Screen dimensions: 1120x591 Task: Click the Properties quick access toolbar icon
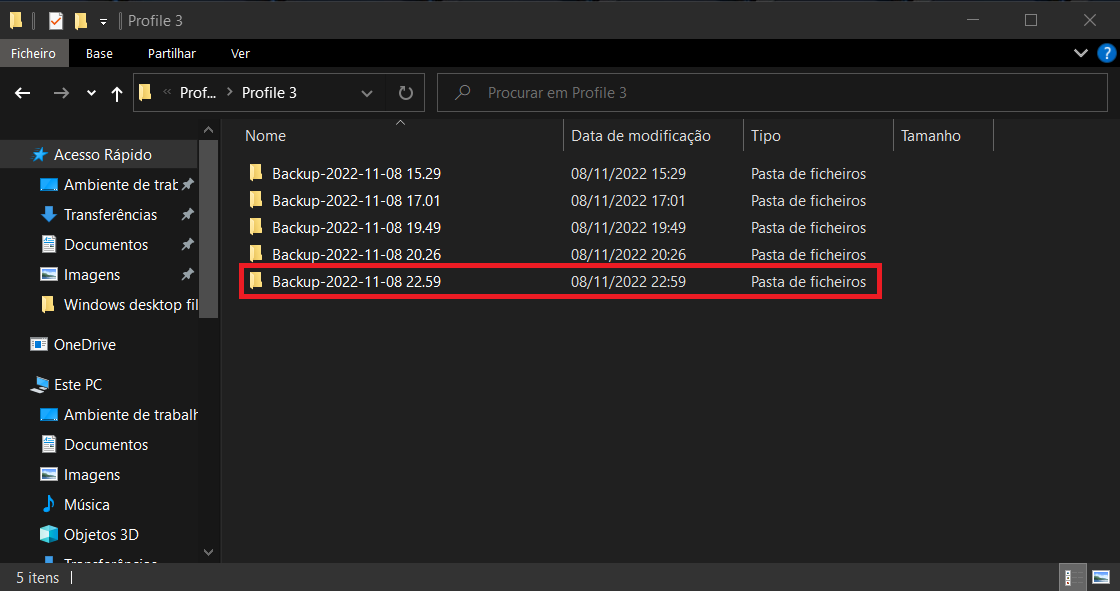[x=56, y=20]
